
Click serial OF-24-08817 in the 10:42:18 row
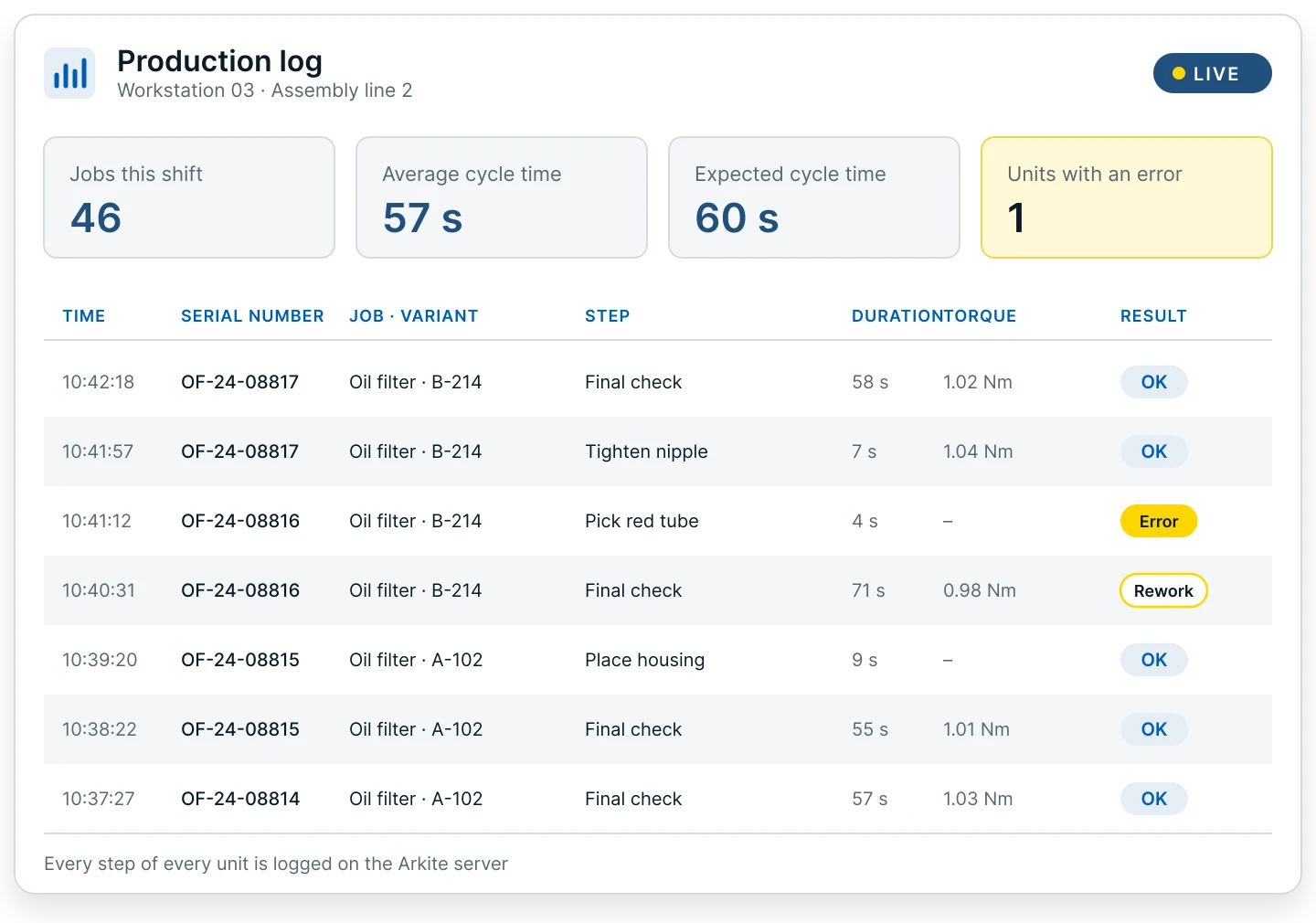click(240, 382)
